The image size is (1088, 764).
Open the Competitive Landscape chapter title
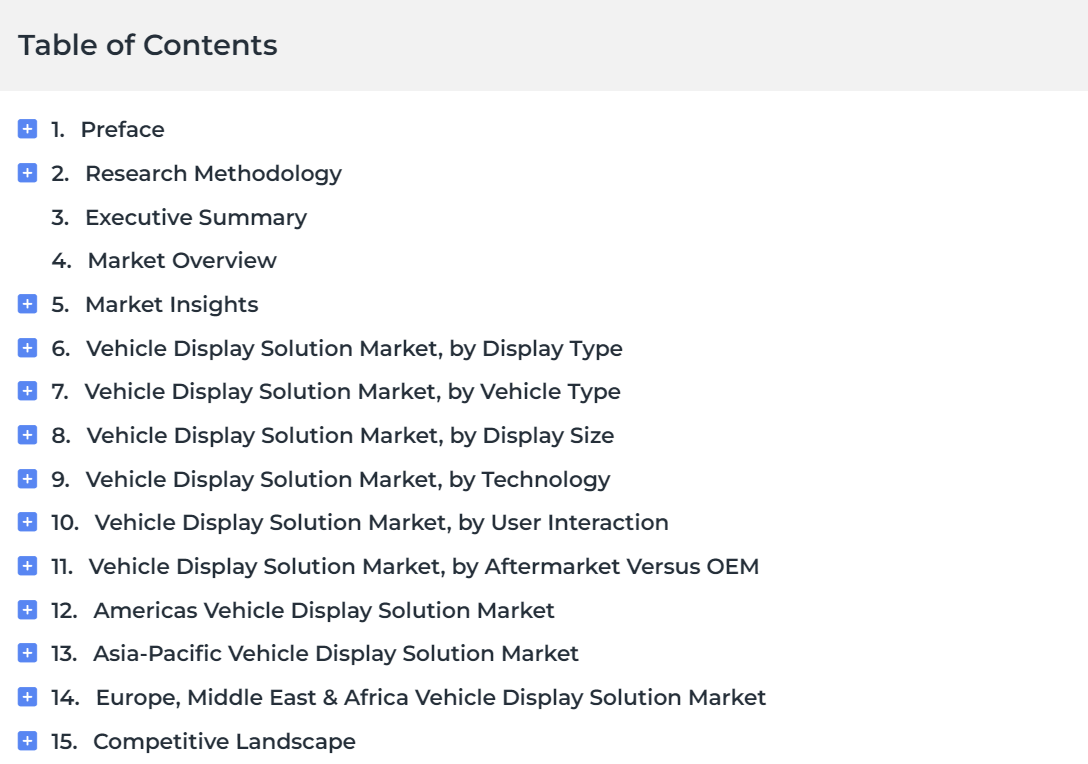(x=224, y=741)
